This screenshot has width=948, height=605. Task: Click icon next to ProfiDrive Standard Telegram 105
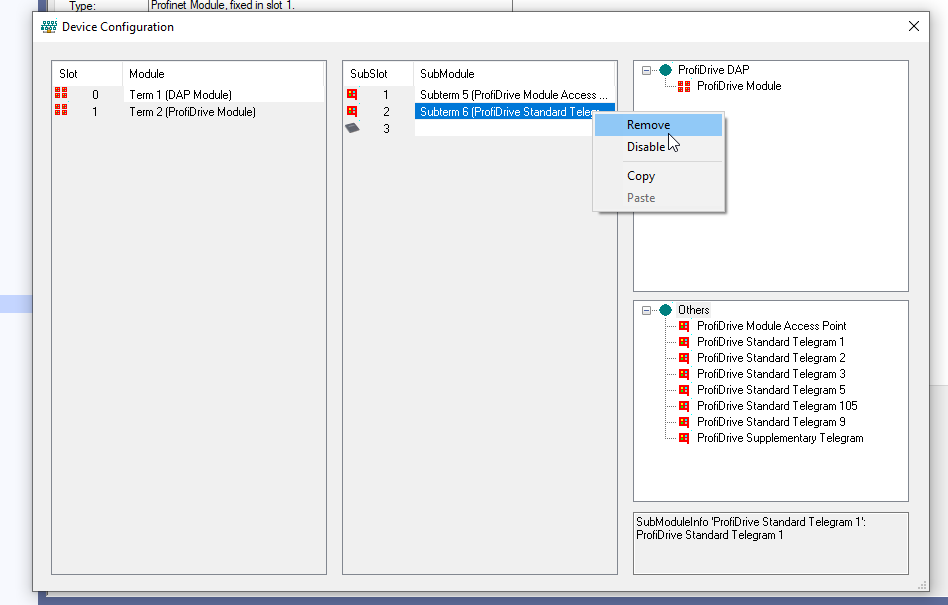(x=684, y=406)
